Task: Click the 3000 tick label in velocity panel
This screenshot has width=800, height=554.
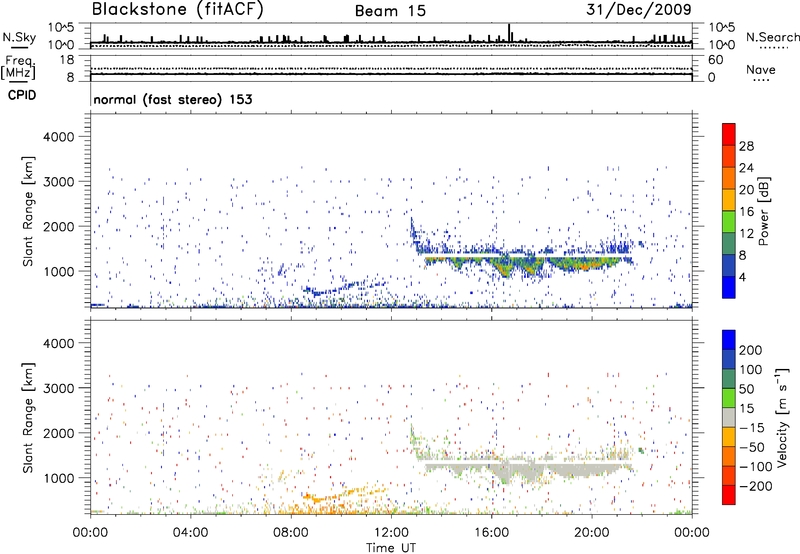Action: coord(58,388)
